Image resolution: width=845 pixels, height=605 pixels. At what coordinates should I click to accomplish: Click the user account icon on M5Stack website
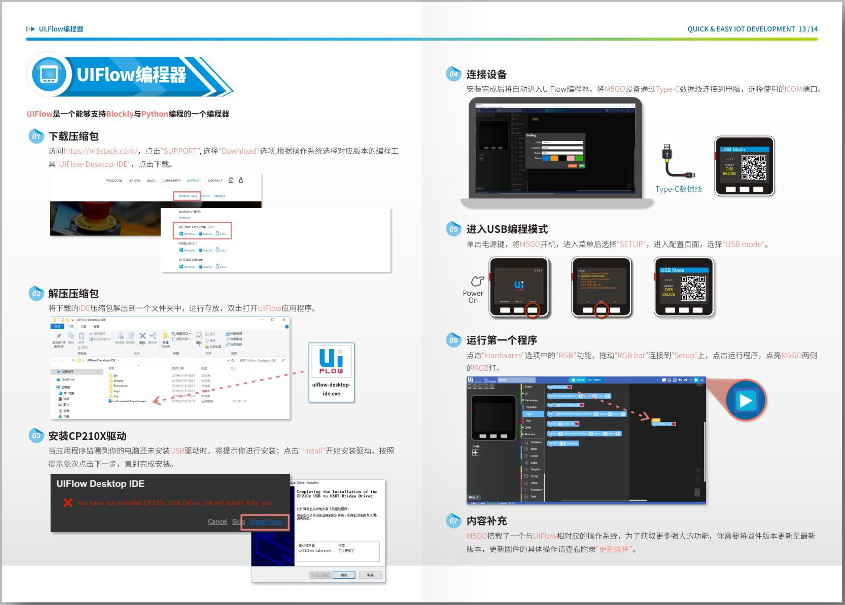tap(240, 180)
